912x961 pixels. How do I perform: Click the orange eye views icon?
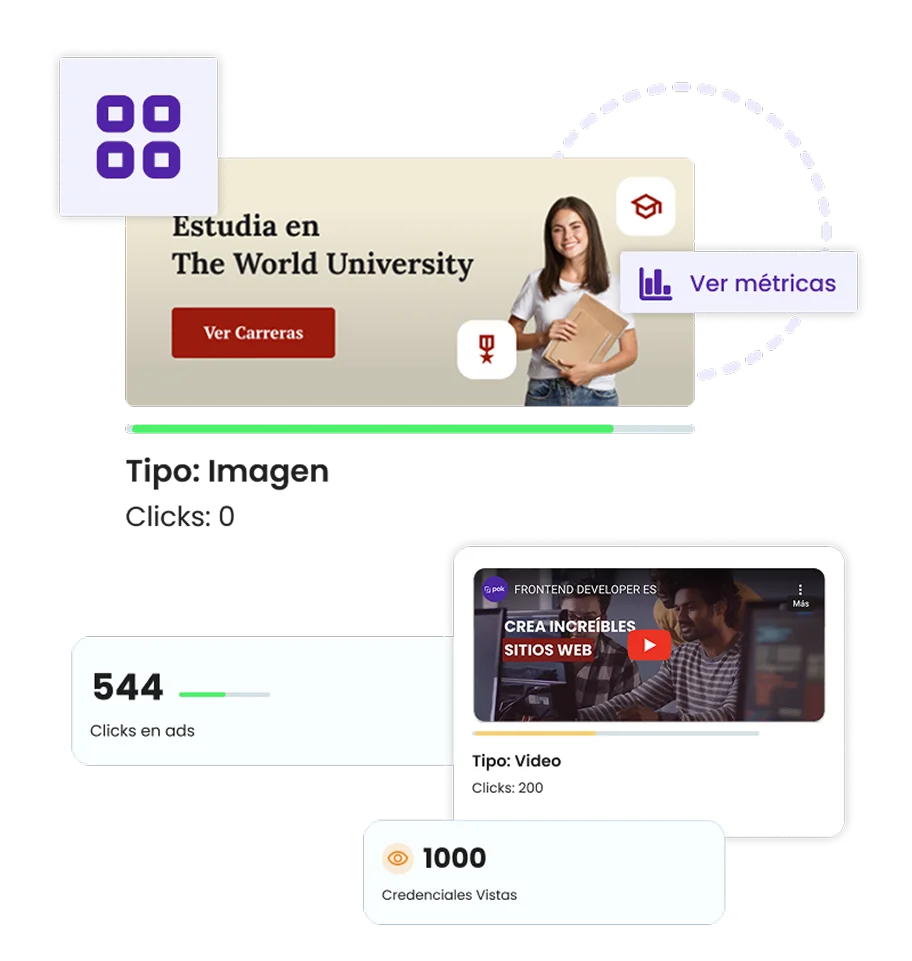[x=397, y=858]
